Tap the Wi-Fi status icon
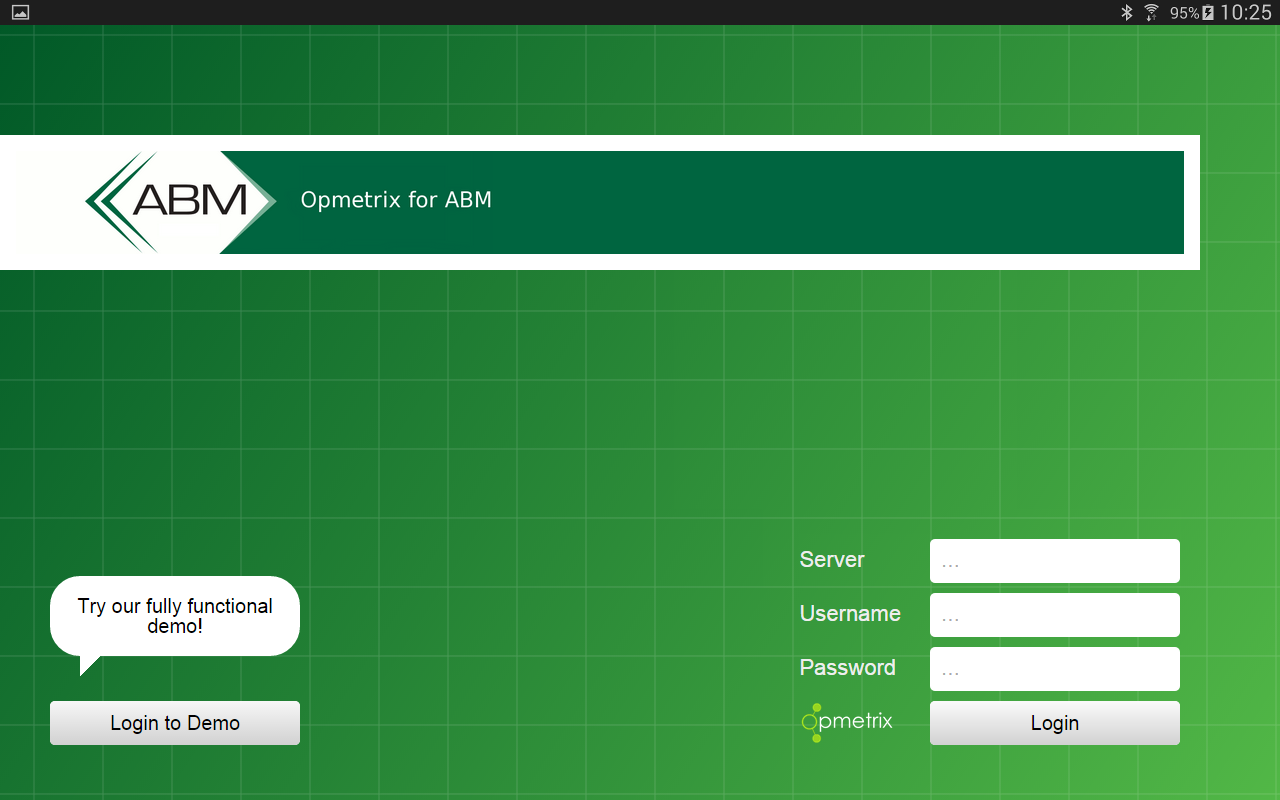This screenshot has width=1280, height=800. pos(1152,12)
